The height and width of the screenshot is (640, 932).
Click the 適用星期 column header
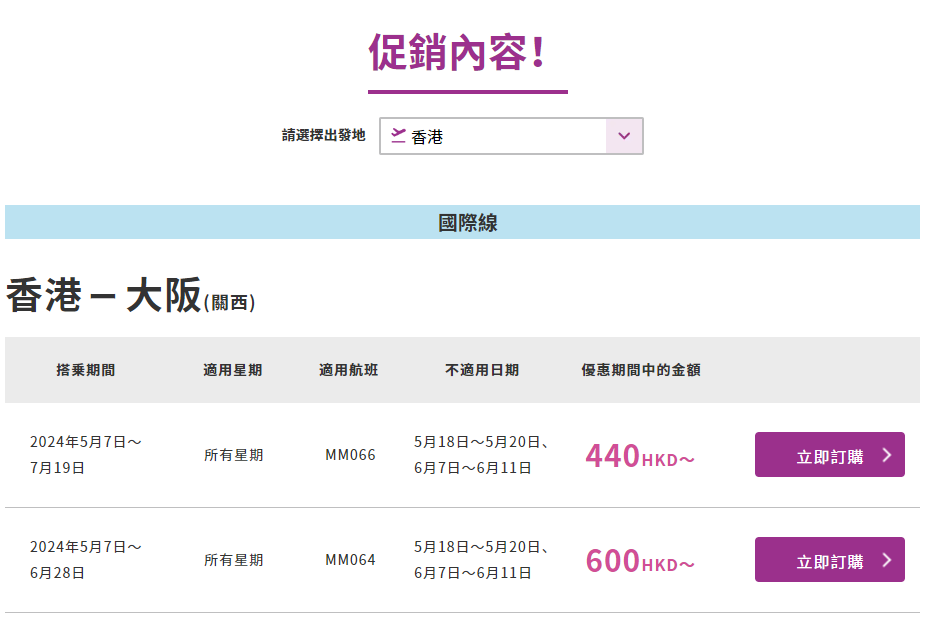coord(233,370)
